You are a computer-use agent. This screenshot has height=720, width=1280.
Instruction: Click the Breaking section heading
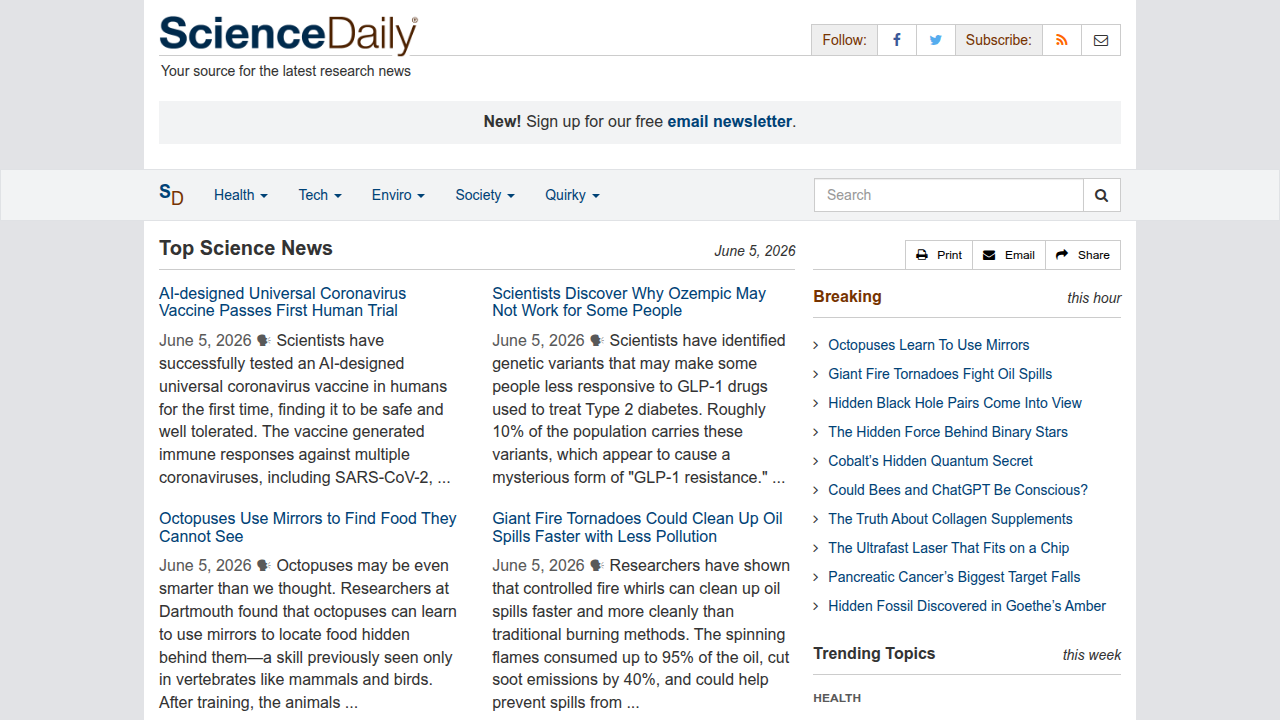[847, 296]
